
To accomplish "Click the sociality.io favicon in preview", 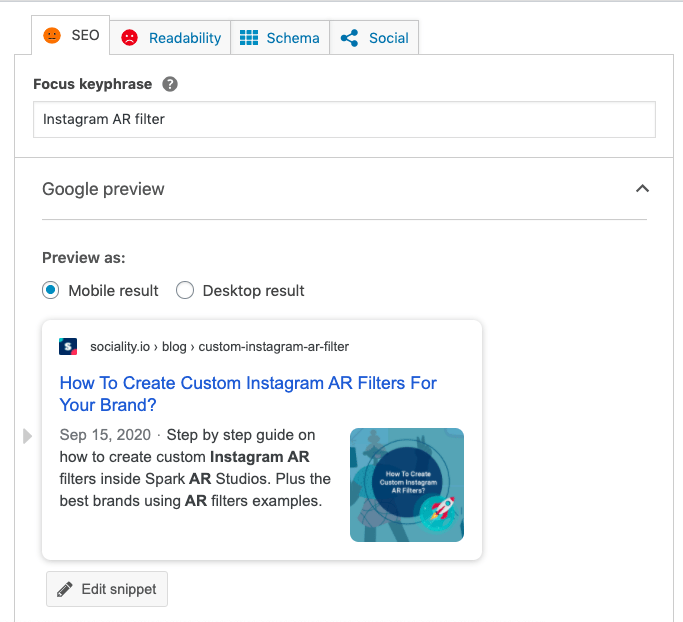I will (68, 347).
